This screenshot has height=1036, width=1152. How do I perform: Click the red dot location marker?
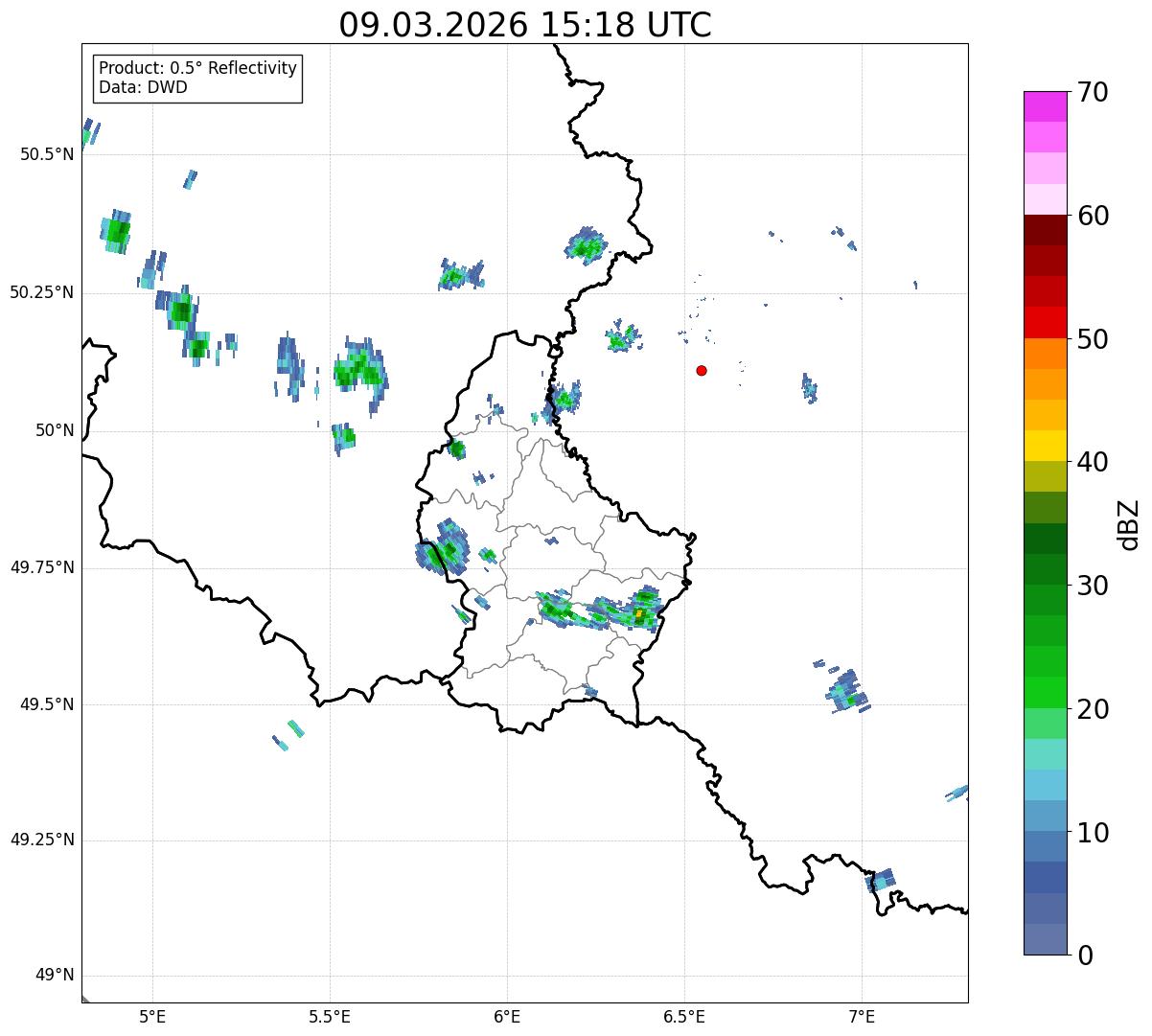click(x=702, y=371)
